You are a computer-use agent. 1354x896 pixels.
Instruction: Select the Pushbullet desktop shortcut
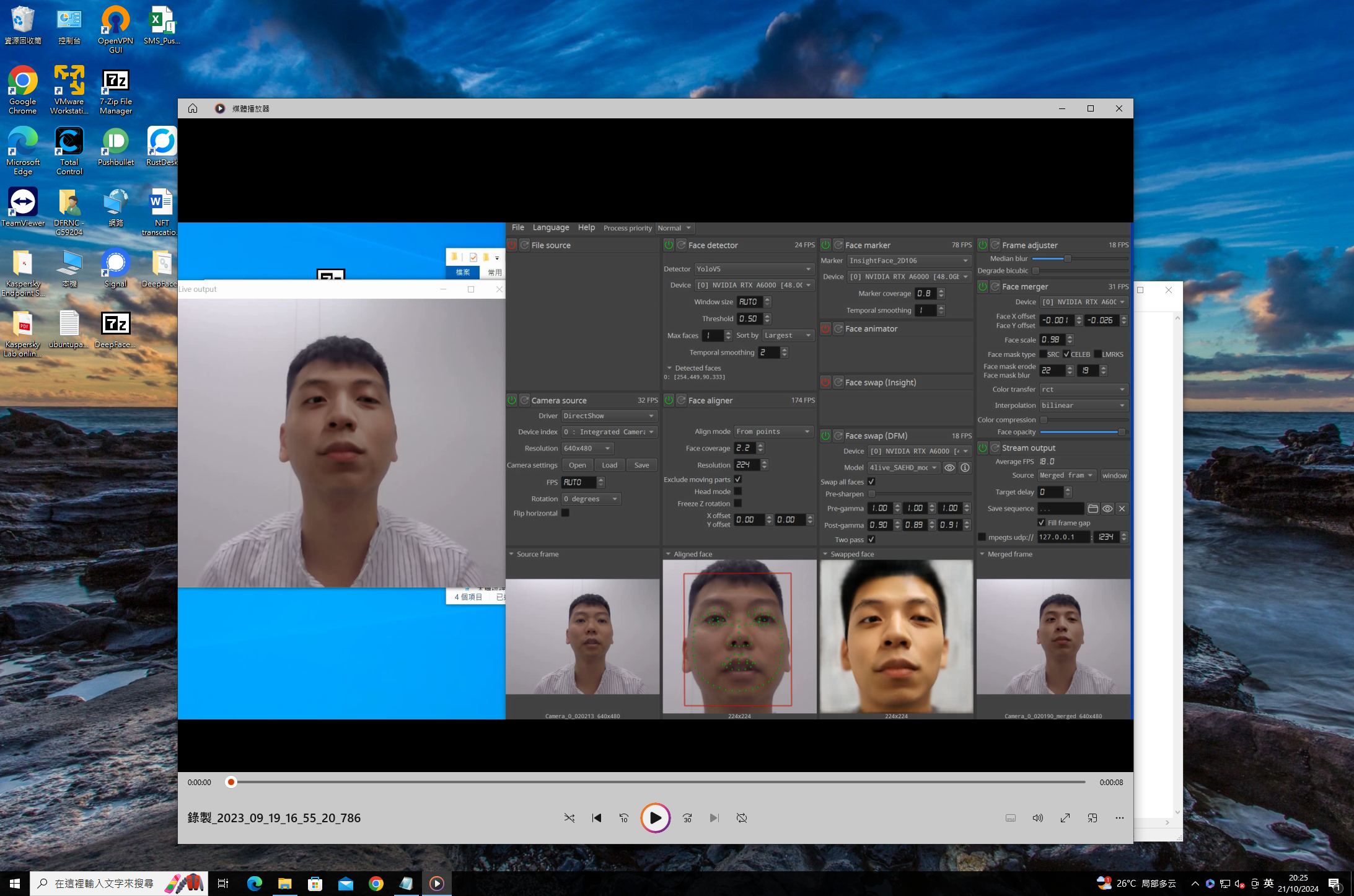(x=116, y=147)
